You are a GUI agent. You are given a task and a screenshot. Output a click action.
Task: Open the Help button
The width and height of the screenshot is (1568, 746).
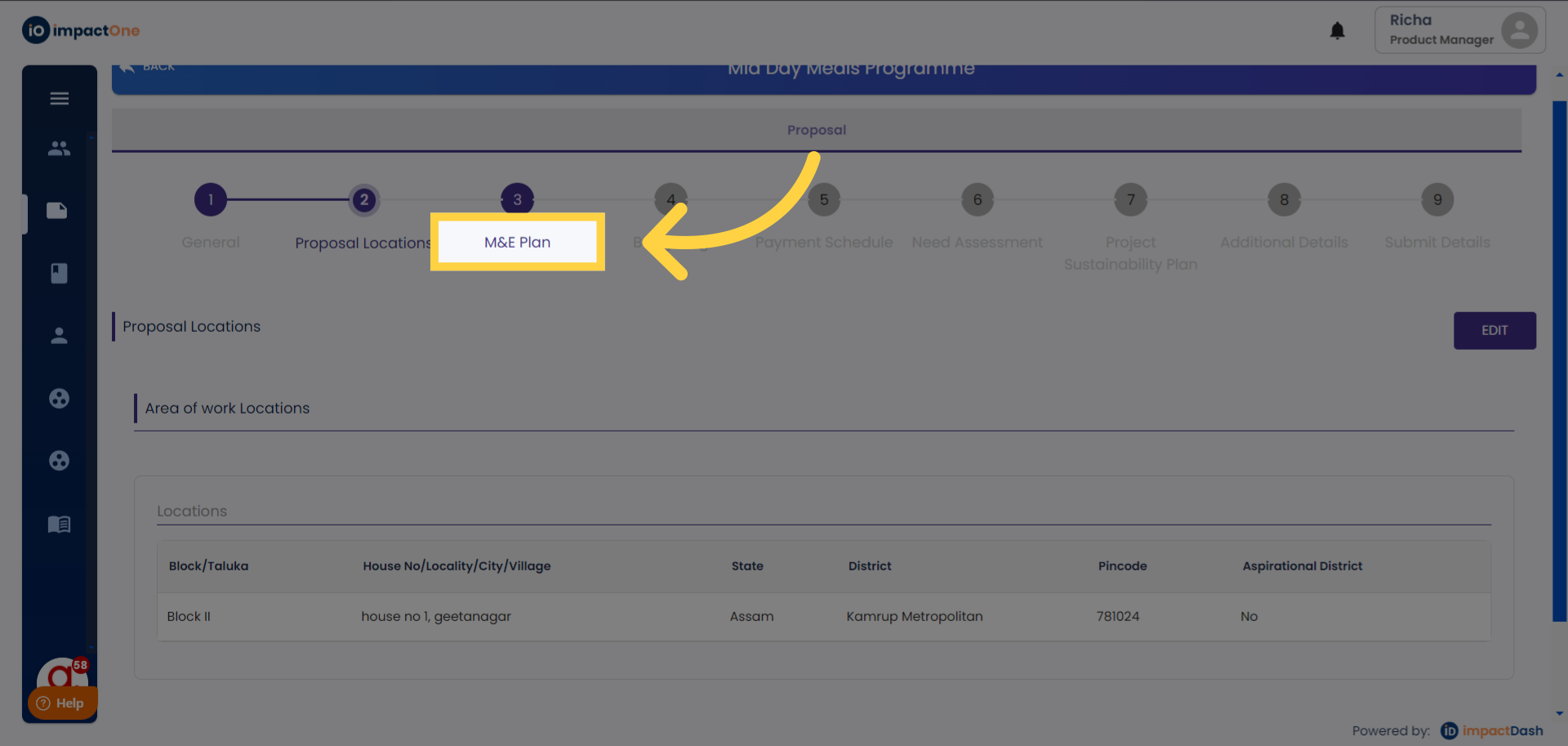(62, 703)
